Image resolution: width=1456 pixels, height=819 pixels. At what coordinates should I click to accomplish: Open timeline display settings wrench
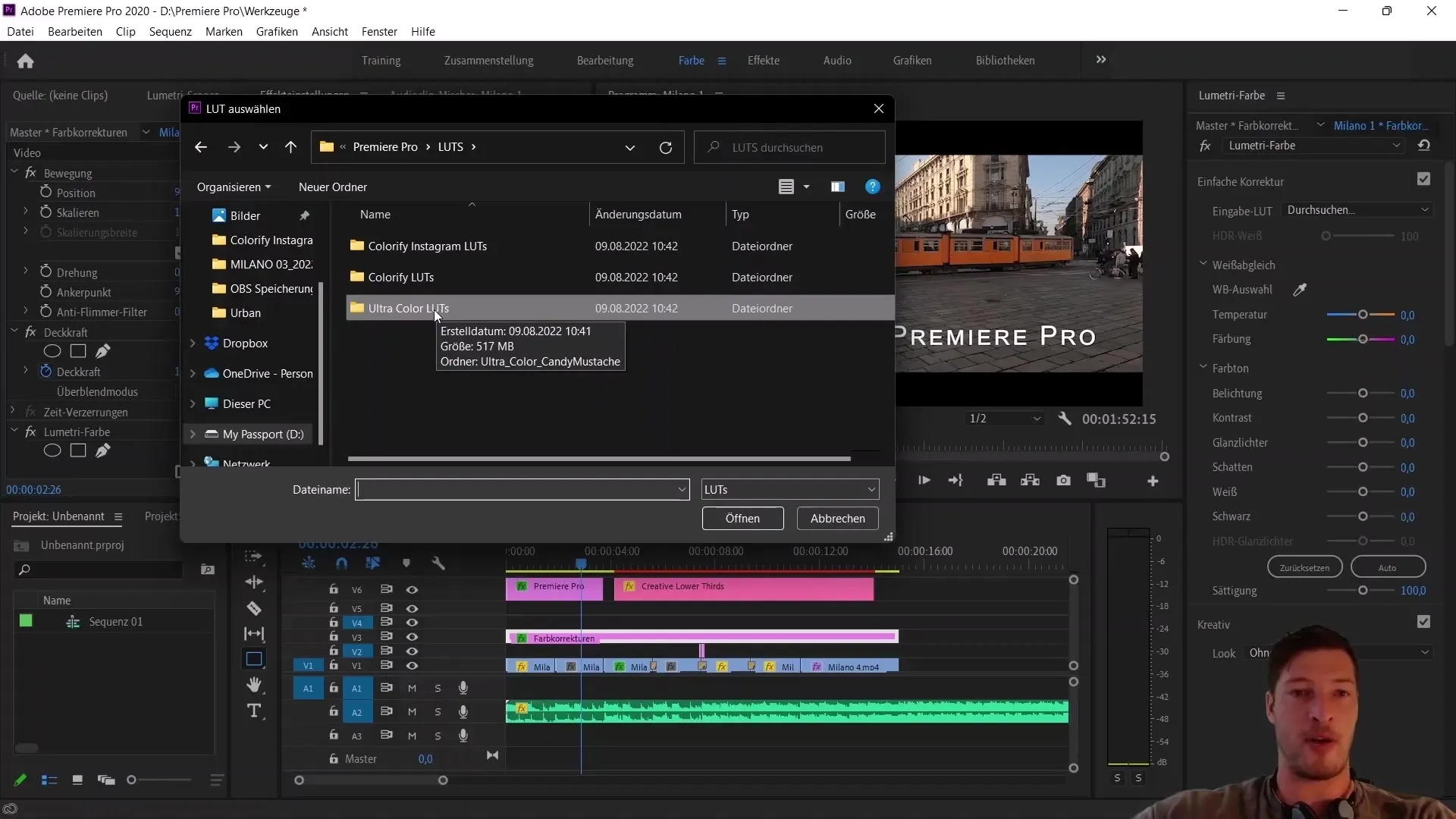(x=438, y=563)
